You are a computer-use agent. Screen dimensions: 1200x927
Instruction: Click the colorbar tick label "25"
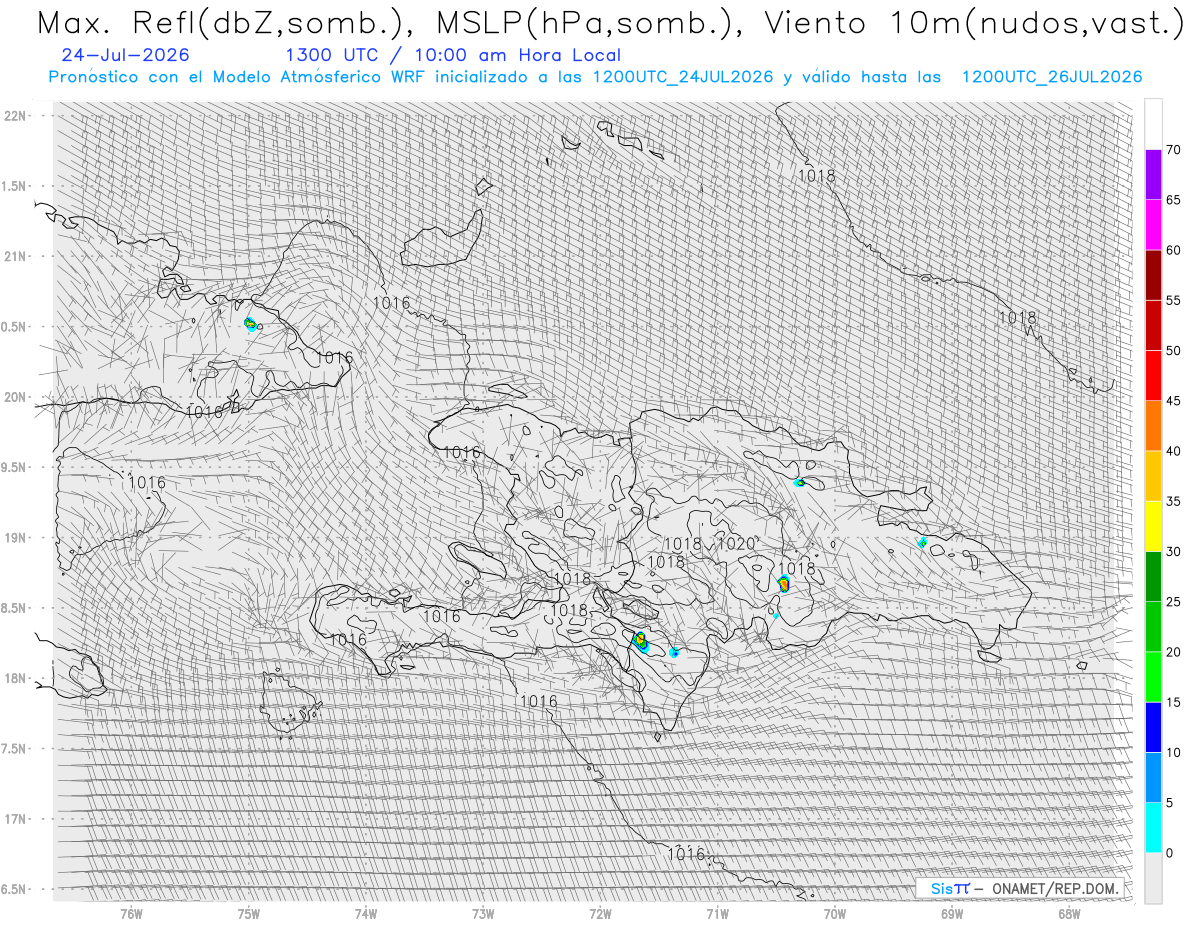pos(1173,601)
